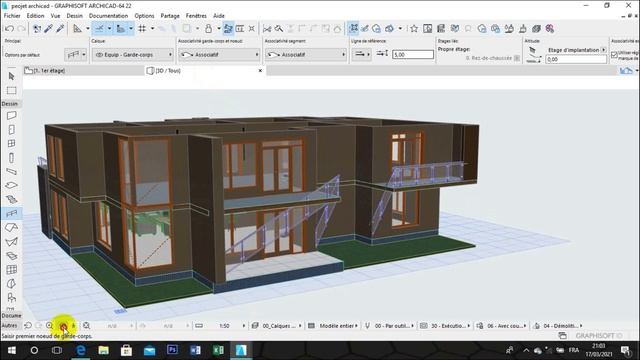Expand the Etage d'implantation arrow
The image size is (640, 360).
click(x=603, y=50)
